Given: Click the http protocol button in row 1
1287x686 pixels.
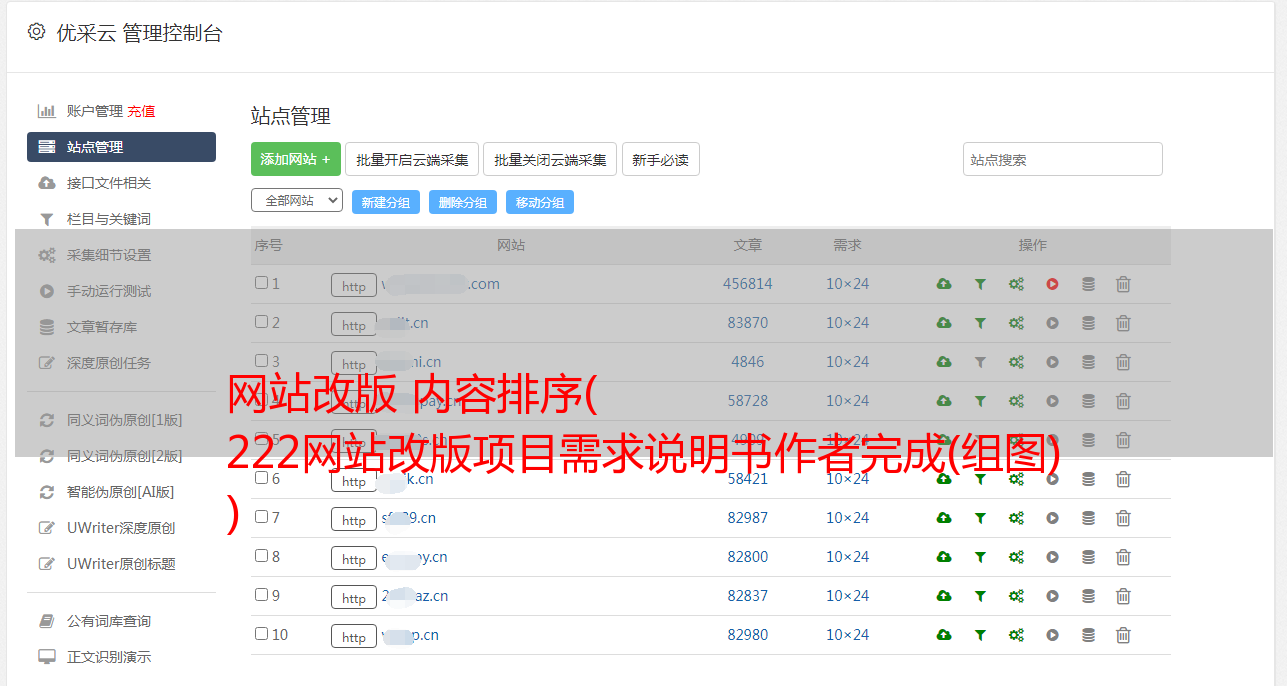Looking at the screenshot, I should pyautogui.click(x=354, y=286).
